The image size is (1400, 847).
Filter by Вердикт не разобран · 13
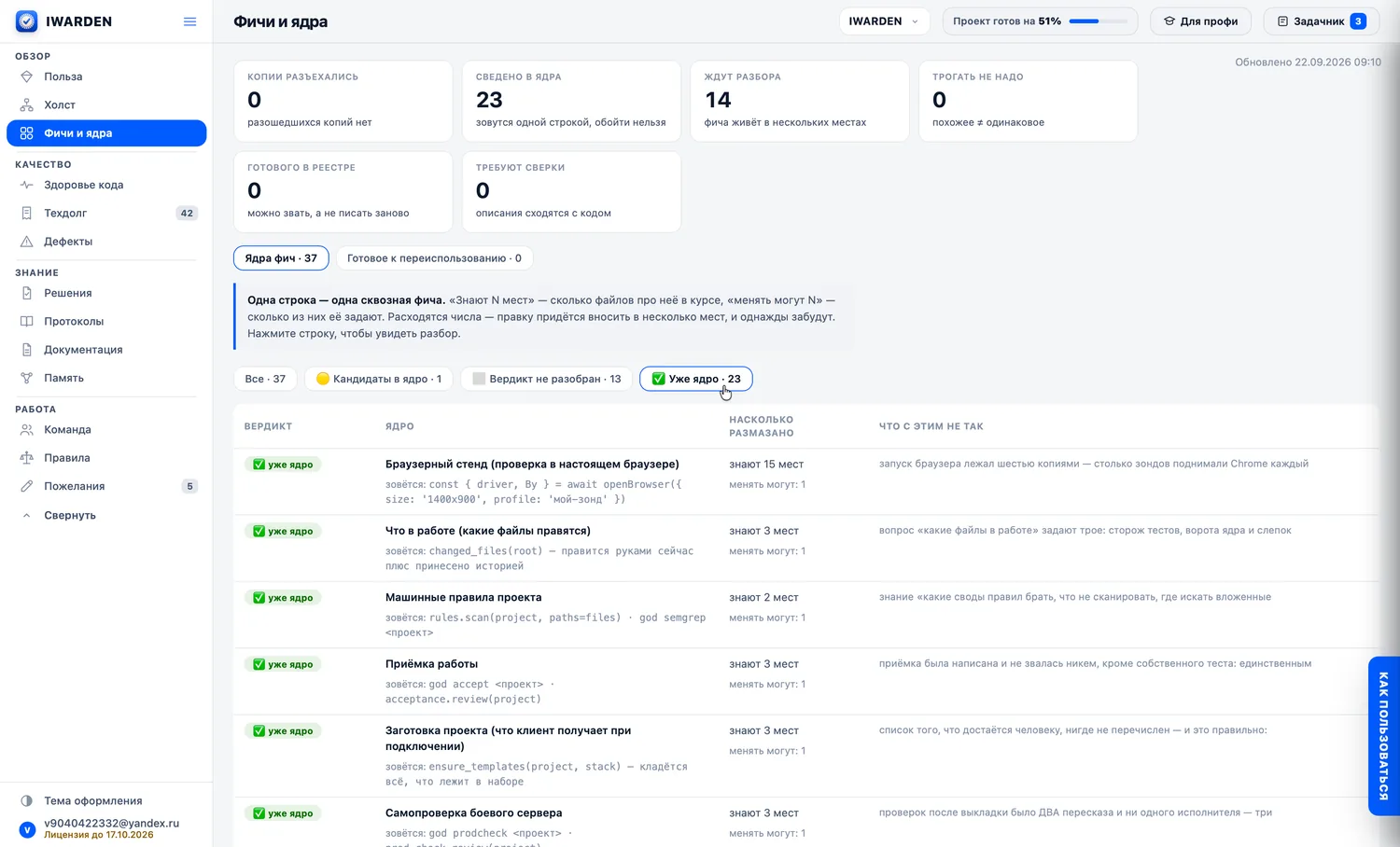546,379
